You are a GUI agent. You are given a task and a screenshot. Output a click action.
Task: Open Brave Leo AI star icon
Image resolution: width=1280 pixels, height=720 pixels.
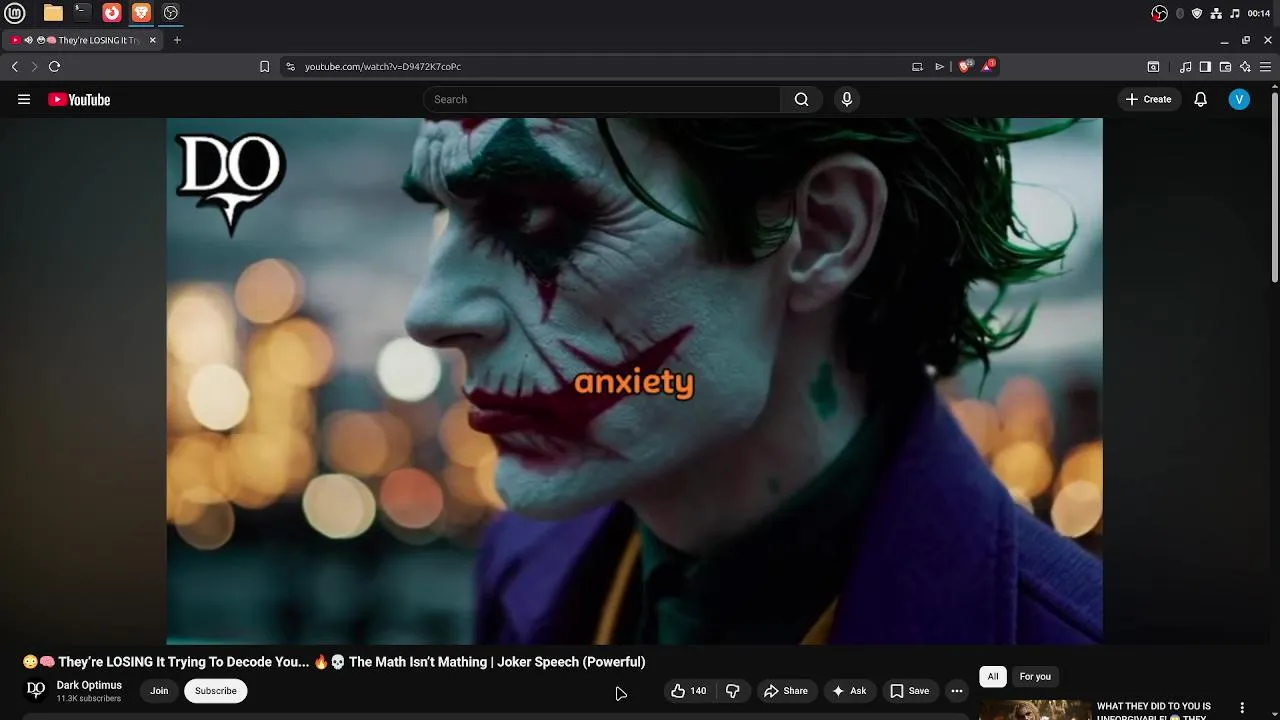coord(1245,67)
